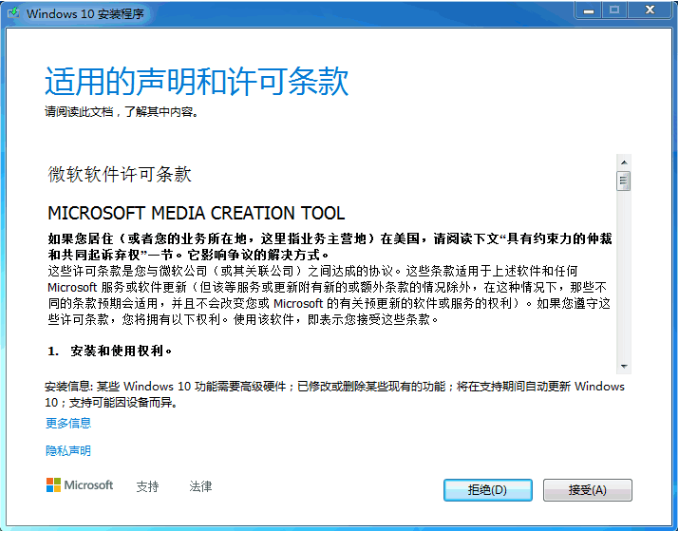This screenshot has width=678, height=533.
Task: Click the MICROSOFT MEDIA CREATION TOOL heading
Action: pos(196,214)
